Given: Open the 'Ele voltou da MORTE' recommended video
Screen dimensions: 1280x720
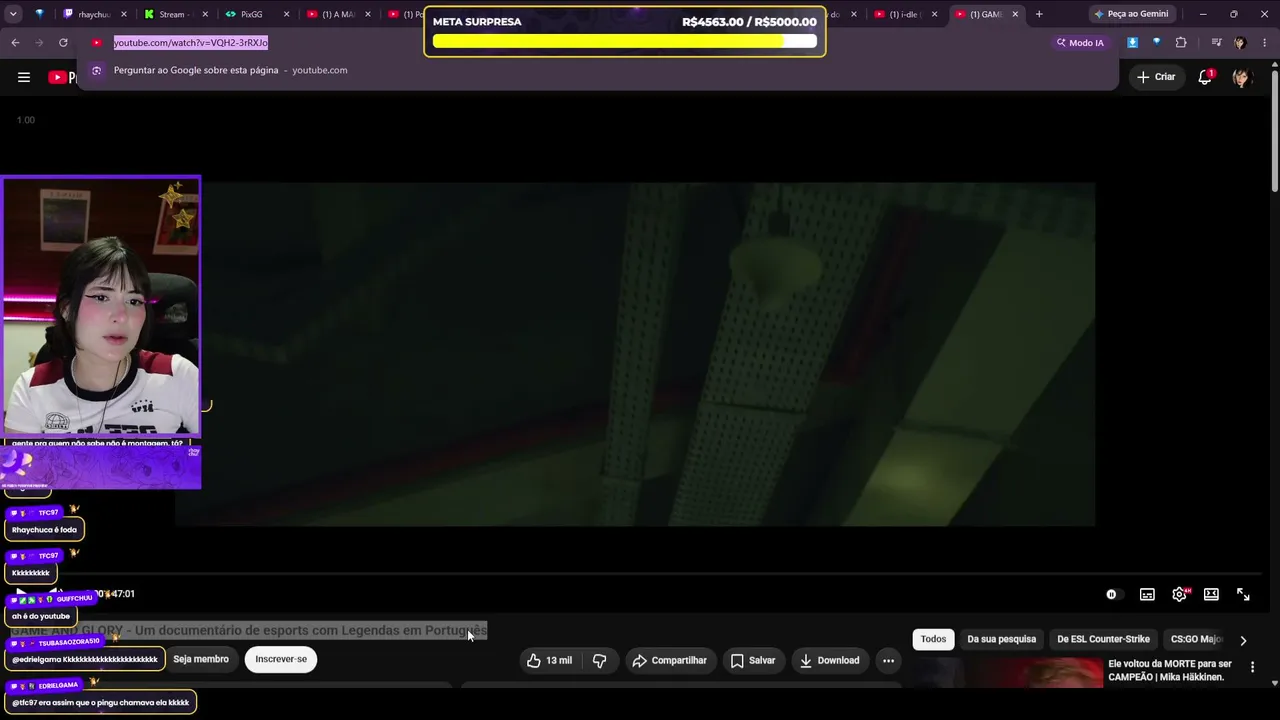Looking at the screenshot, I should coord(1170,670).
